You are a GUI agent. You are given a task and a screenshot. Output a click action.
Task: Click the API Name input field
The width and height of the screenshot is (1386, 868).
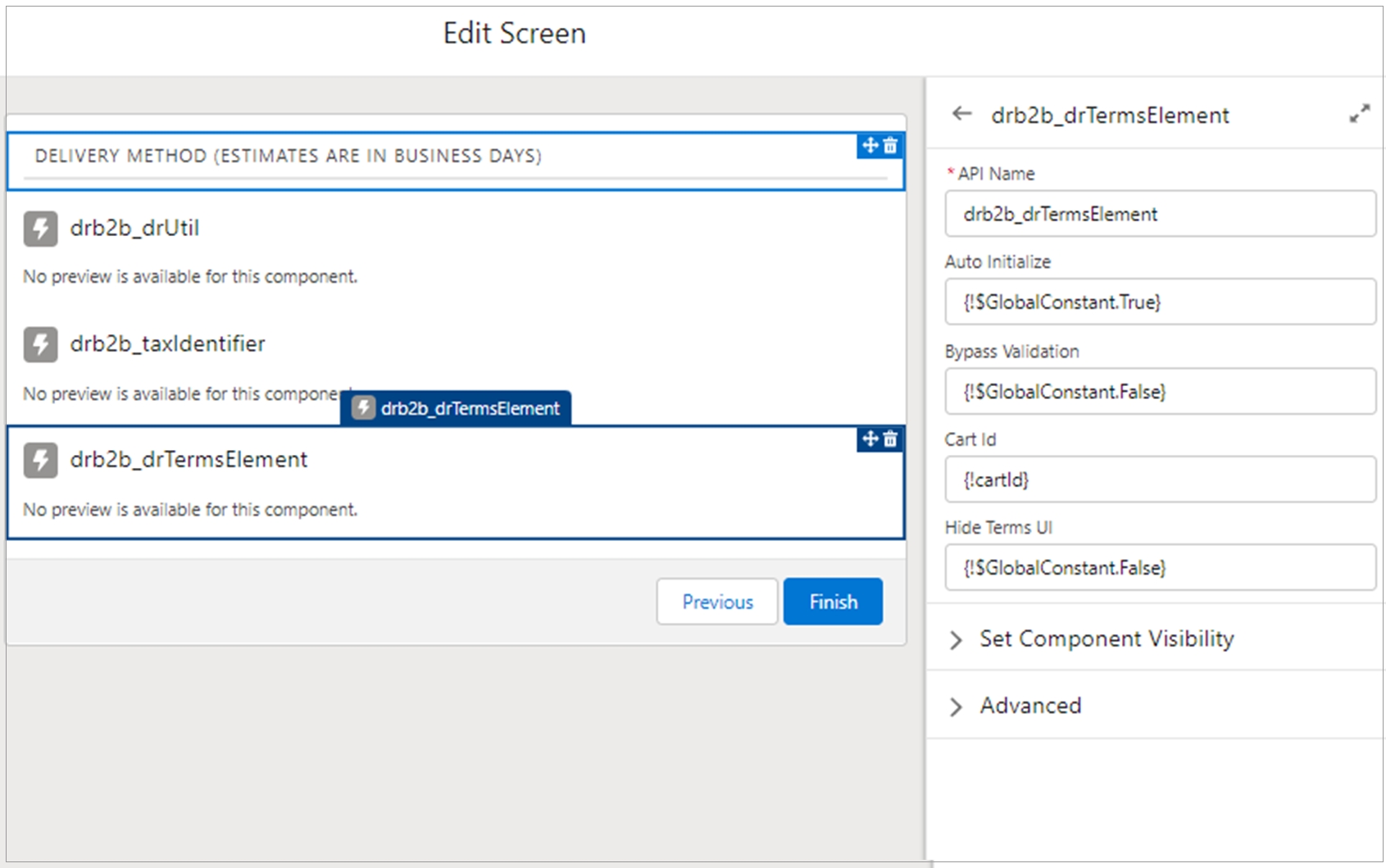pyautogui.click(x=1159, y=214)
